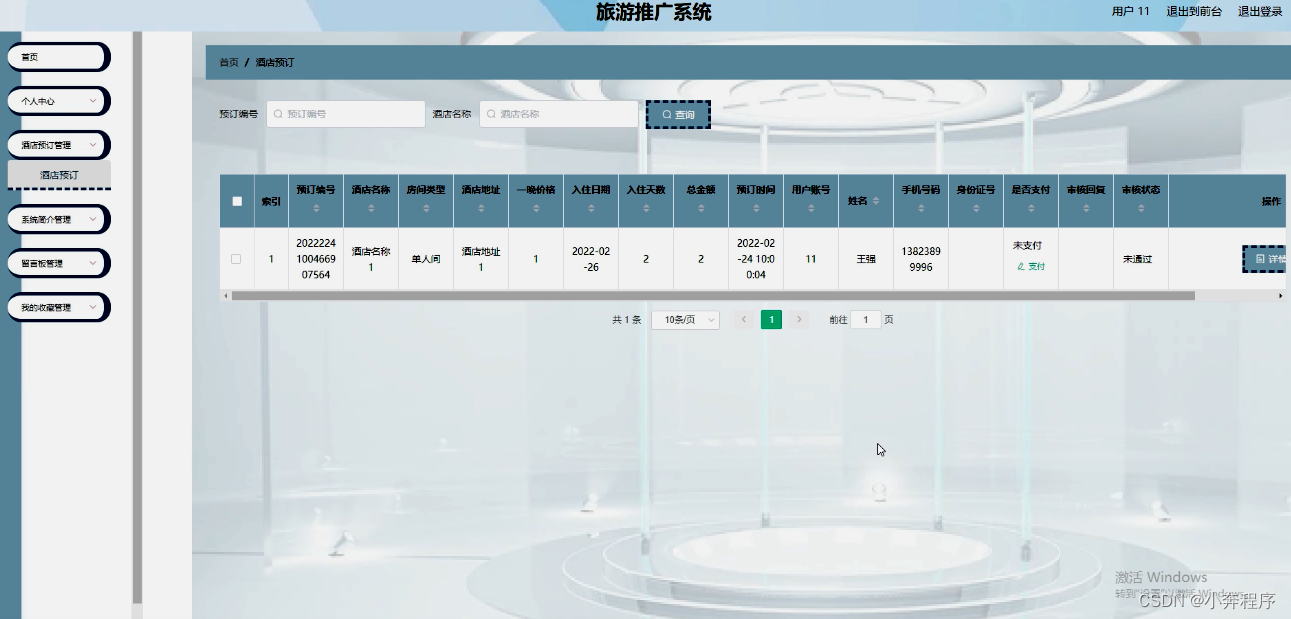Click the 王强 name cell
Viewport: 1291px width, 619px height.
coord(866,259)
